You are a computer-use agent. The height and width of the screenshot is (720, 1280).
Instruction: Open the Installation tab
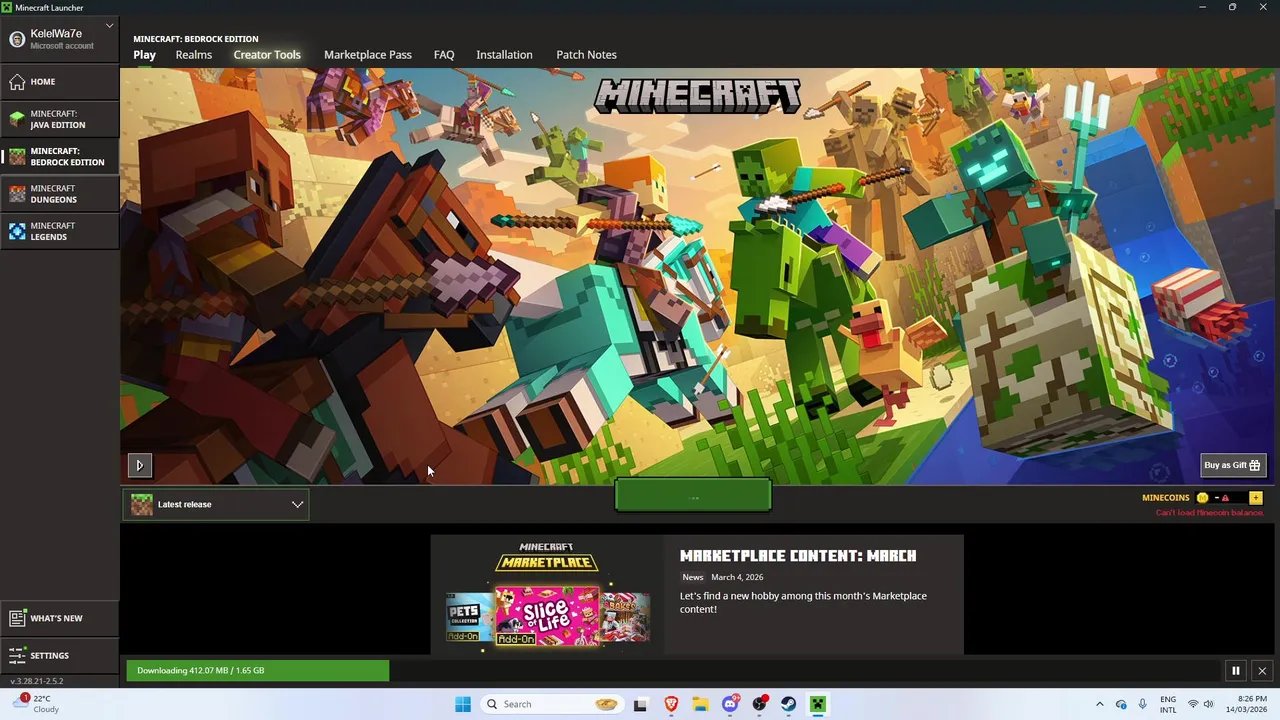click(x=504, y=55)
